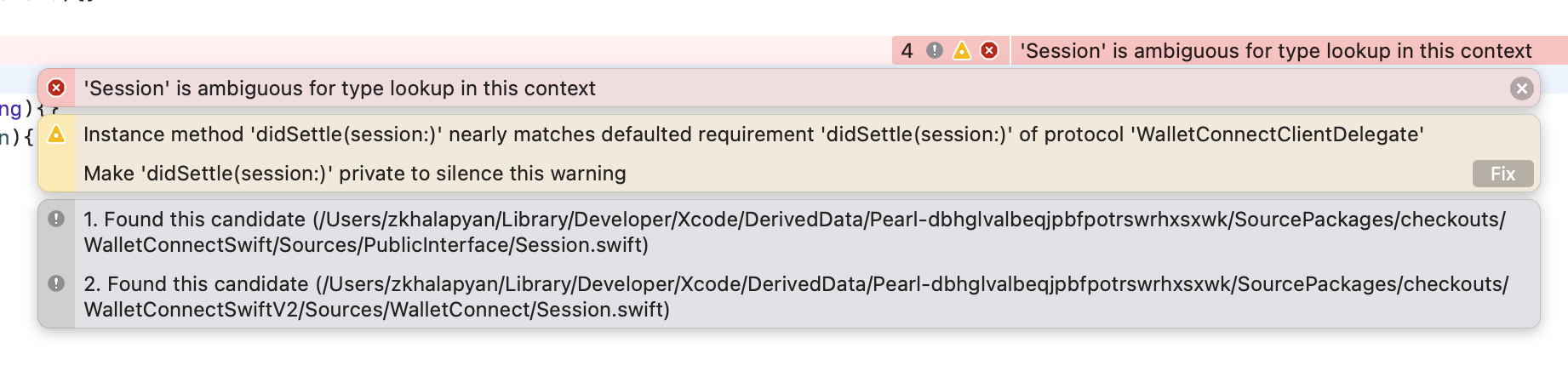Click the inline banner 'Session' is ambiguous message
The width and height of the screenshot is (1568, 371).
[x=1275, y=51]
